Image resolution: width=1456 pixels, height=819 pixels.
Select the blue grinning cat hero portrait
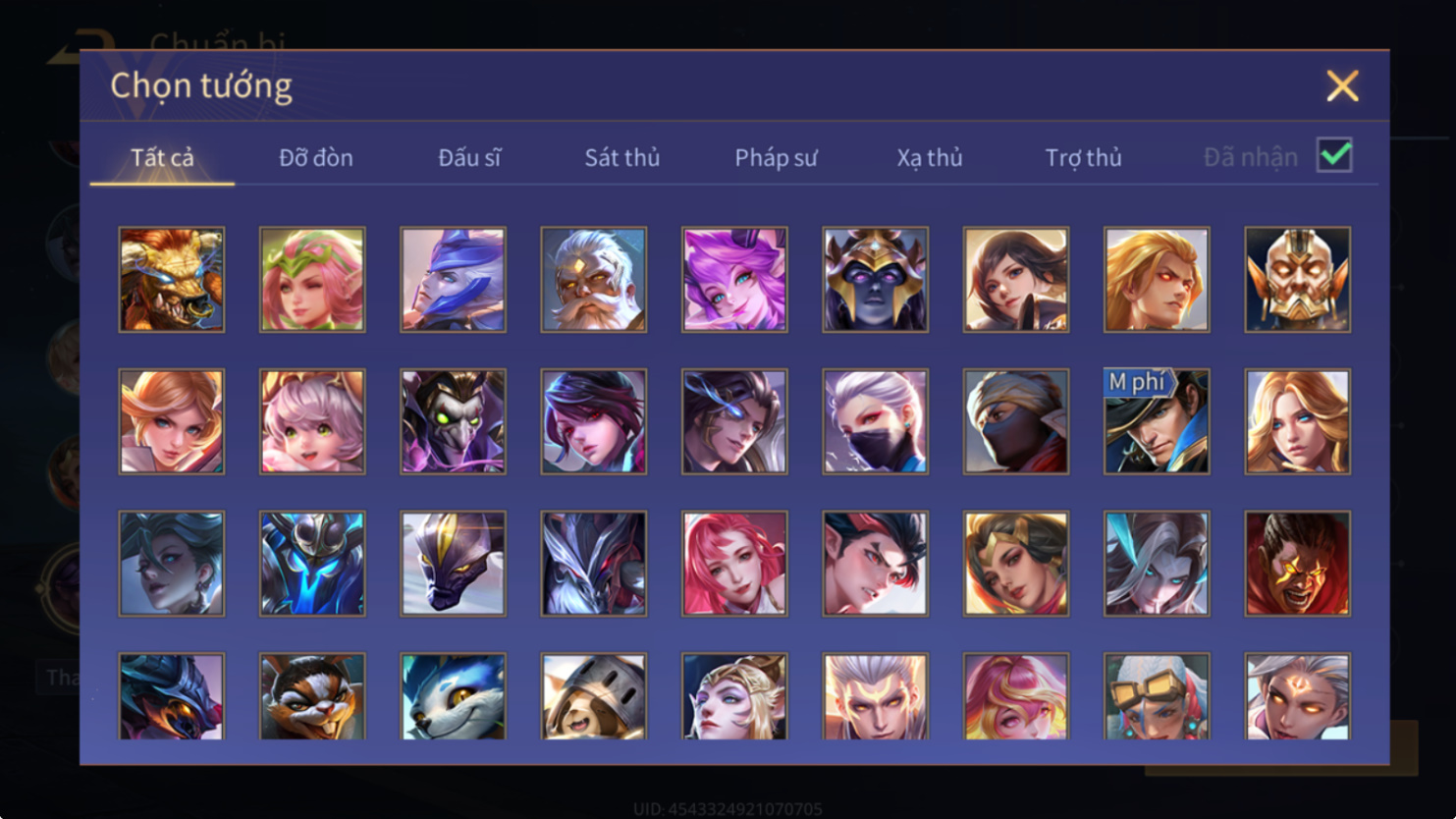453,696
